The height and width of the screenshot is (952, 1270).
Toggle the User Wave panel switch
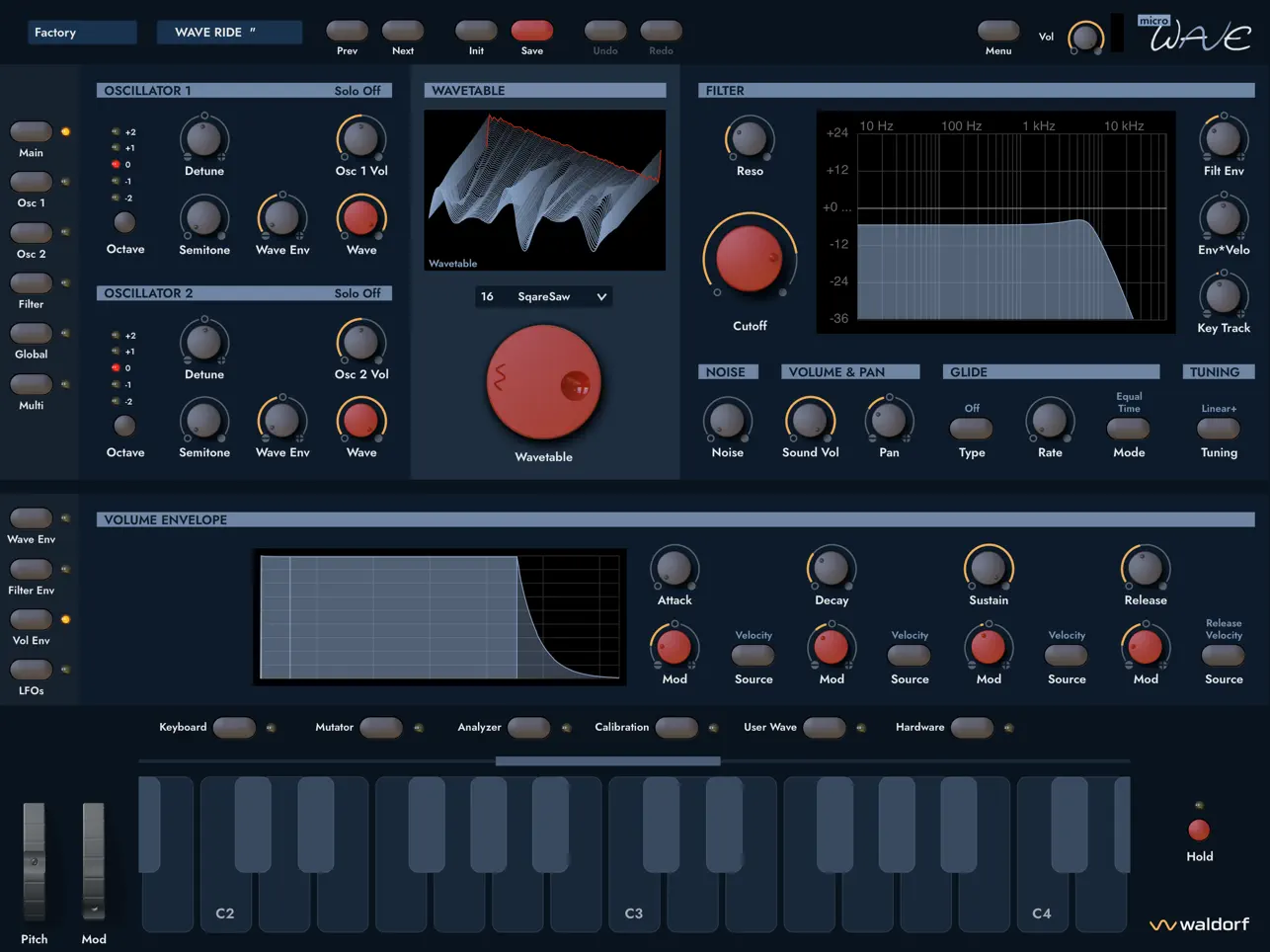pos(825,728)
